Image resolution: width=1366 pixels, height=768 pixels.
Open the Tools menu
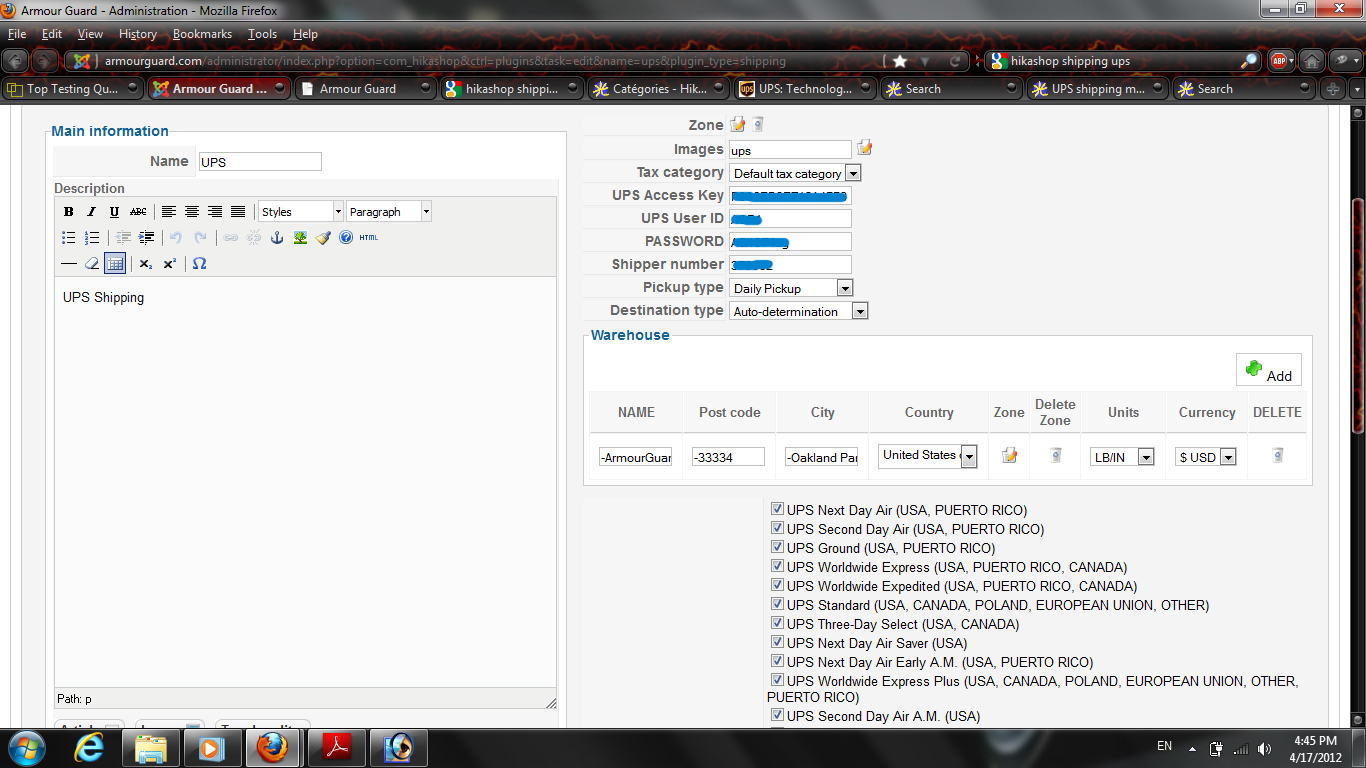pyautogui.click(x=262, y=34)
